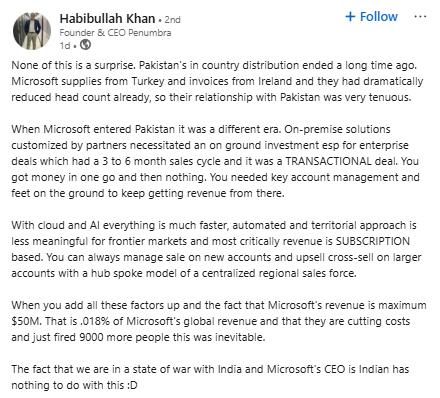
Task: Click the 2nd connection degree badge
Action: tap(172, 20)
